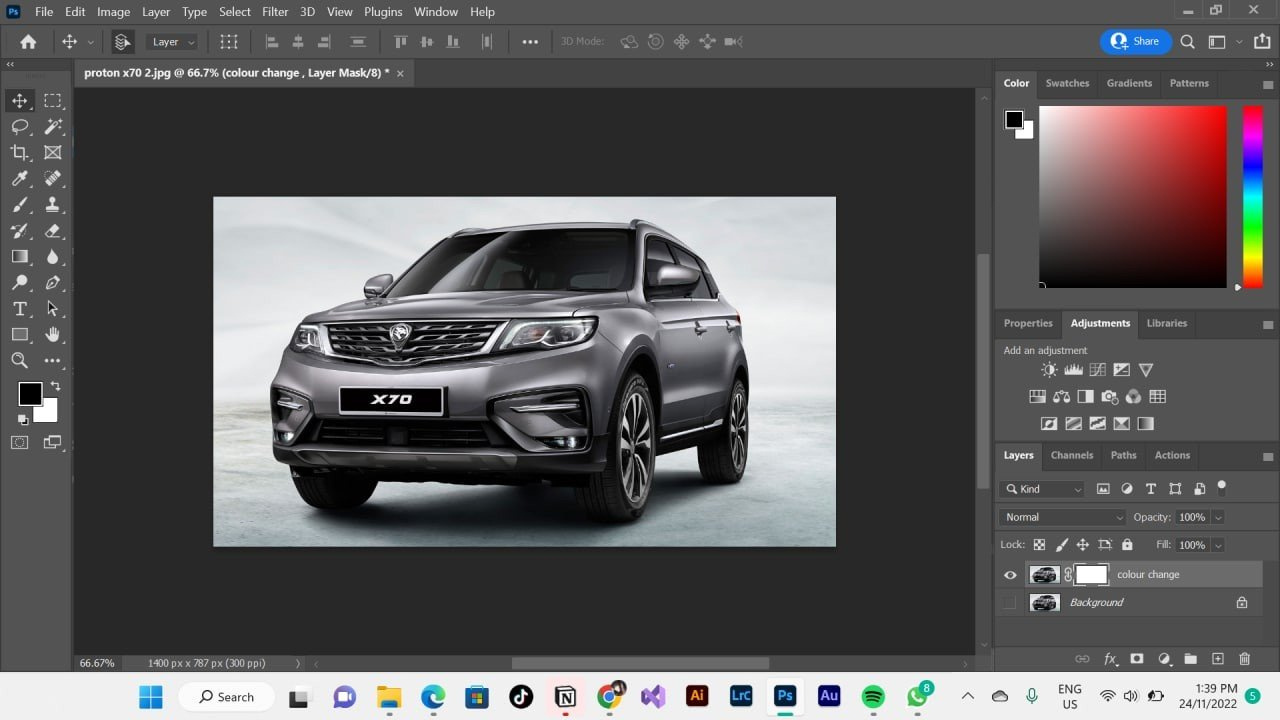Open the Normal blend mode dropdown

(x=1062, y=517)
